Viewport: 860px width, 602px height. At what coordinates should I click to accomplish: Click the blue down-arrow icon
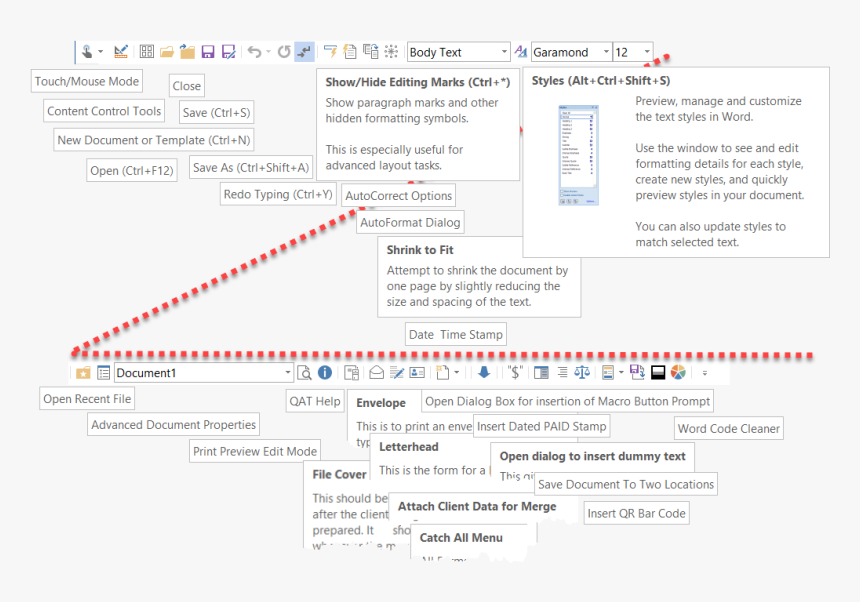(x=484, y=372)
